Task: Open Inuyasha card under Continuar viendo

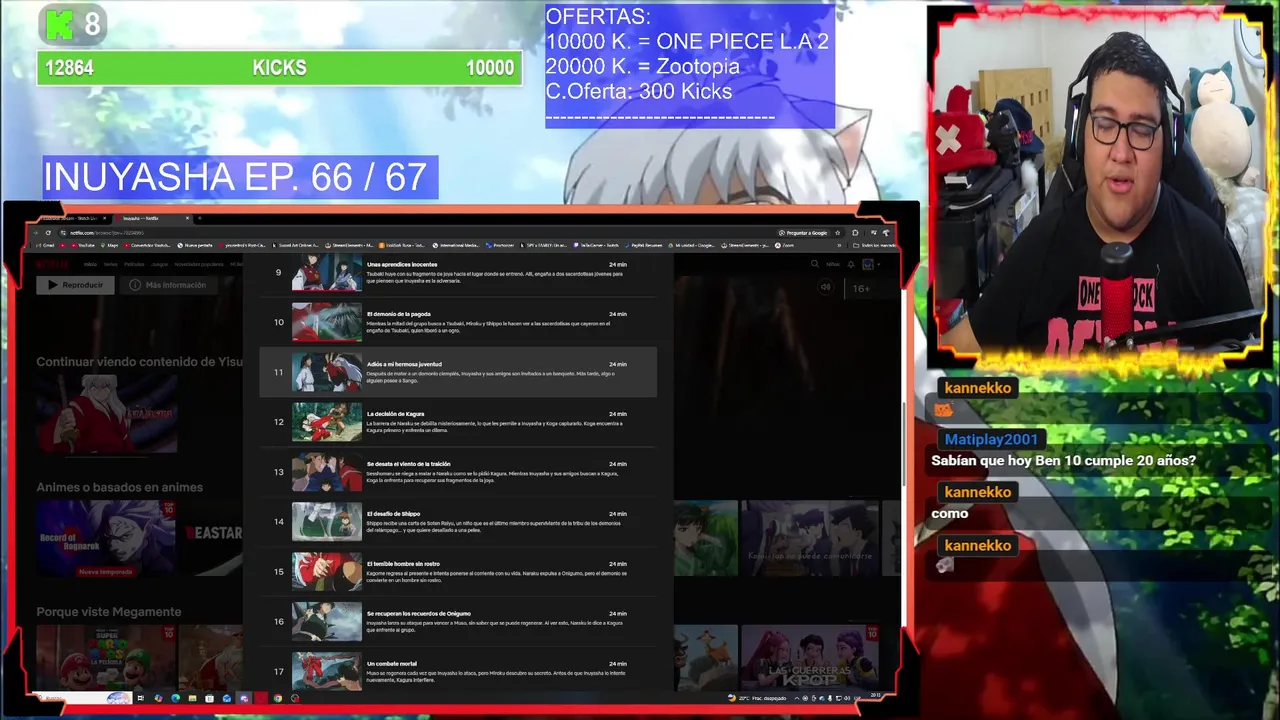Action: coord(106,413)
